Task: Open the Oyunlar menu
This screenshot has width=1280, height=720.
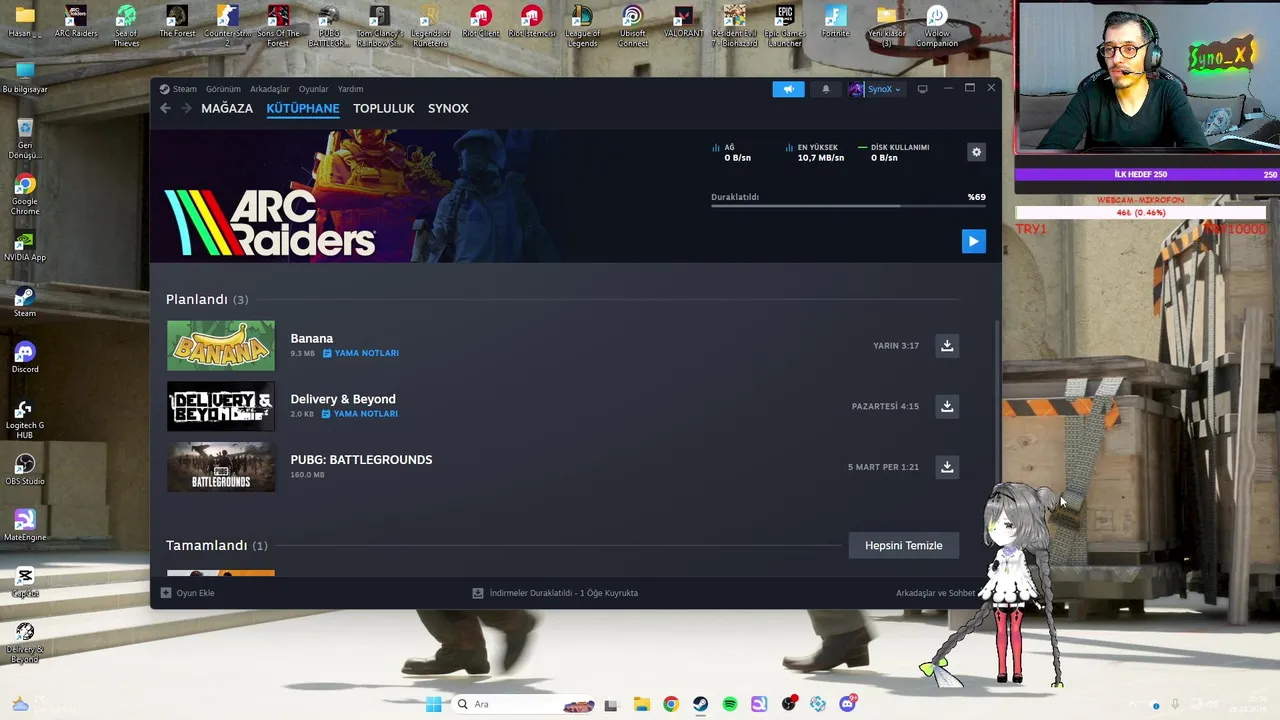Action: click(313, 89)
